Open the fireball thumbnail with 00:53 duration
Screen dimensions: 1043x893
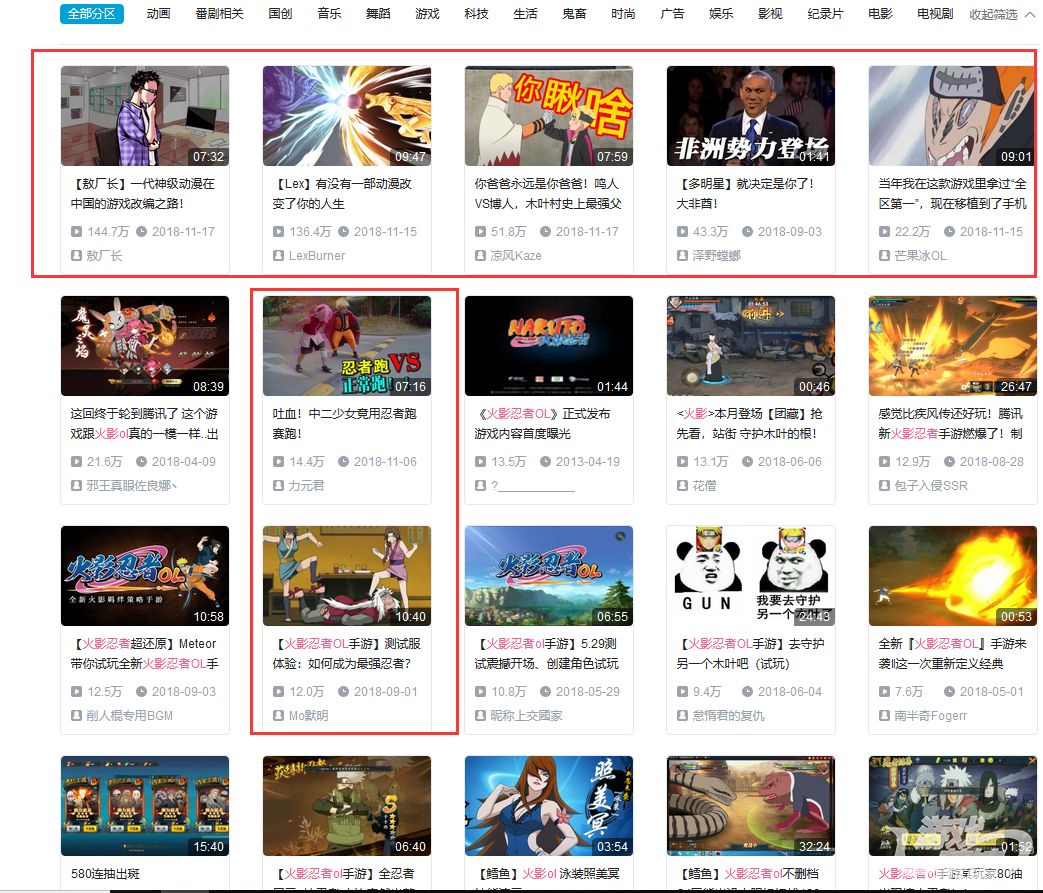click(953, 576)
